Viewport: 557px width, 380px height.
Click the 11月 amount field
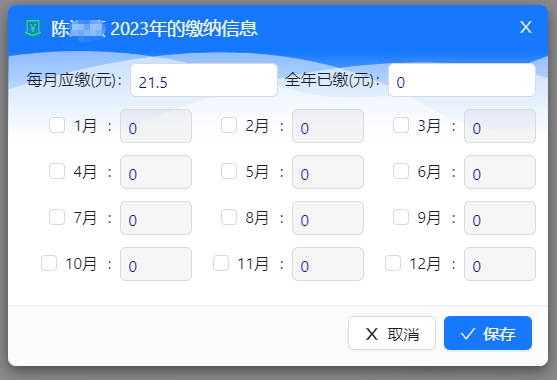click(x=328, y=264)
